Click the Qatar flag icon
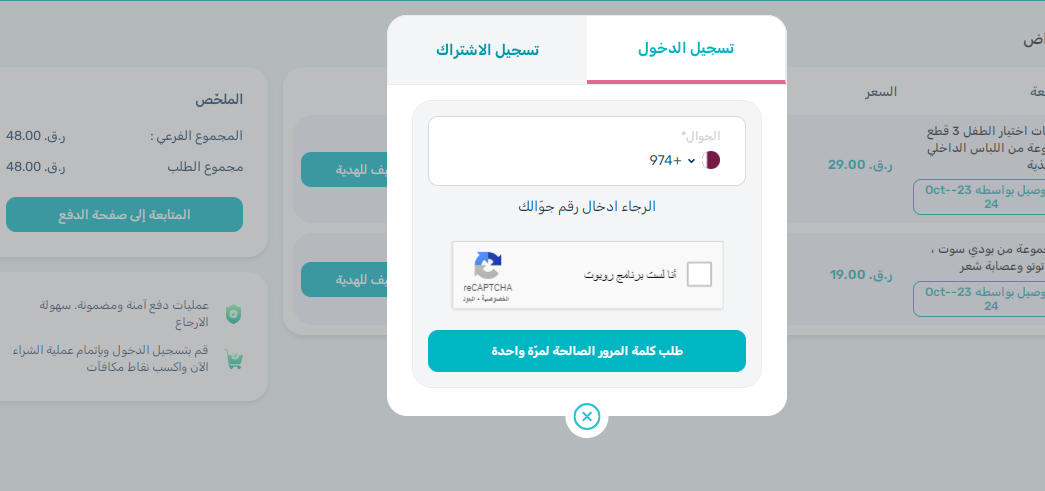 (x=713, y=160)
